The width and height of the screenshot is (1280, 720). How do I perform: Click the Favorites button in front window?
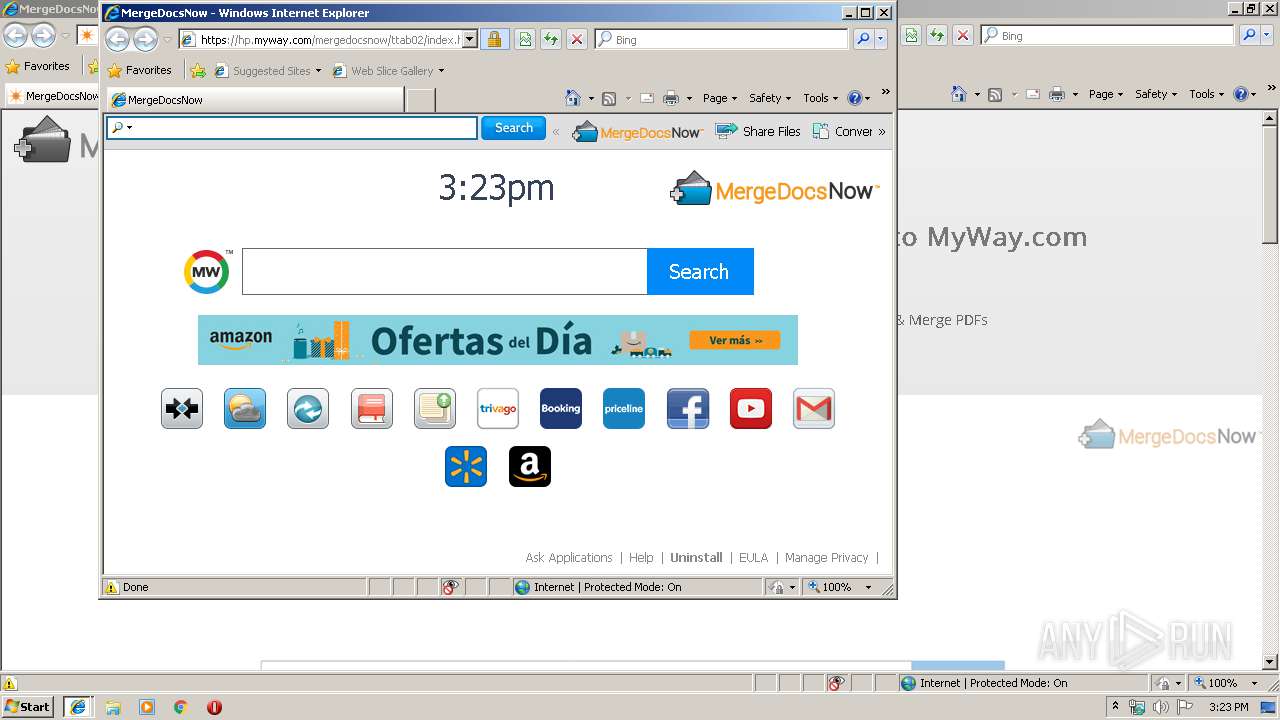click(x=140, y=70)
